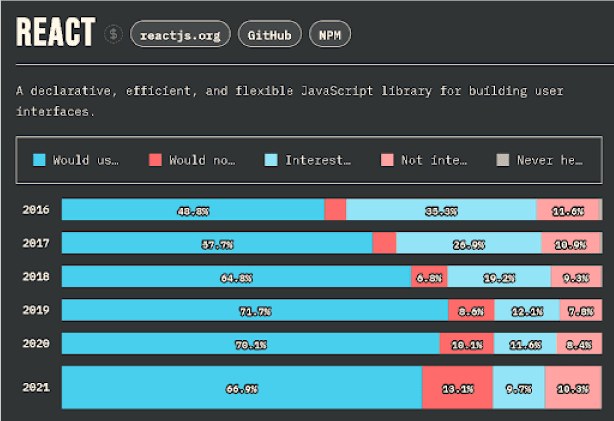
Task: Click the blue 'Would use' color swatch
Action: (x=40, y=160)
